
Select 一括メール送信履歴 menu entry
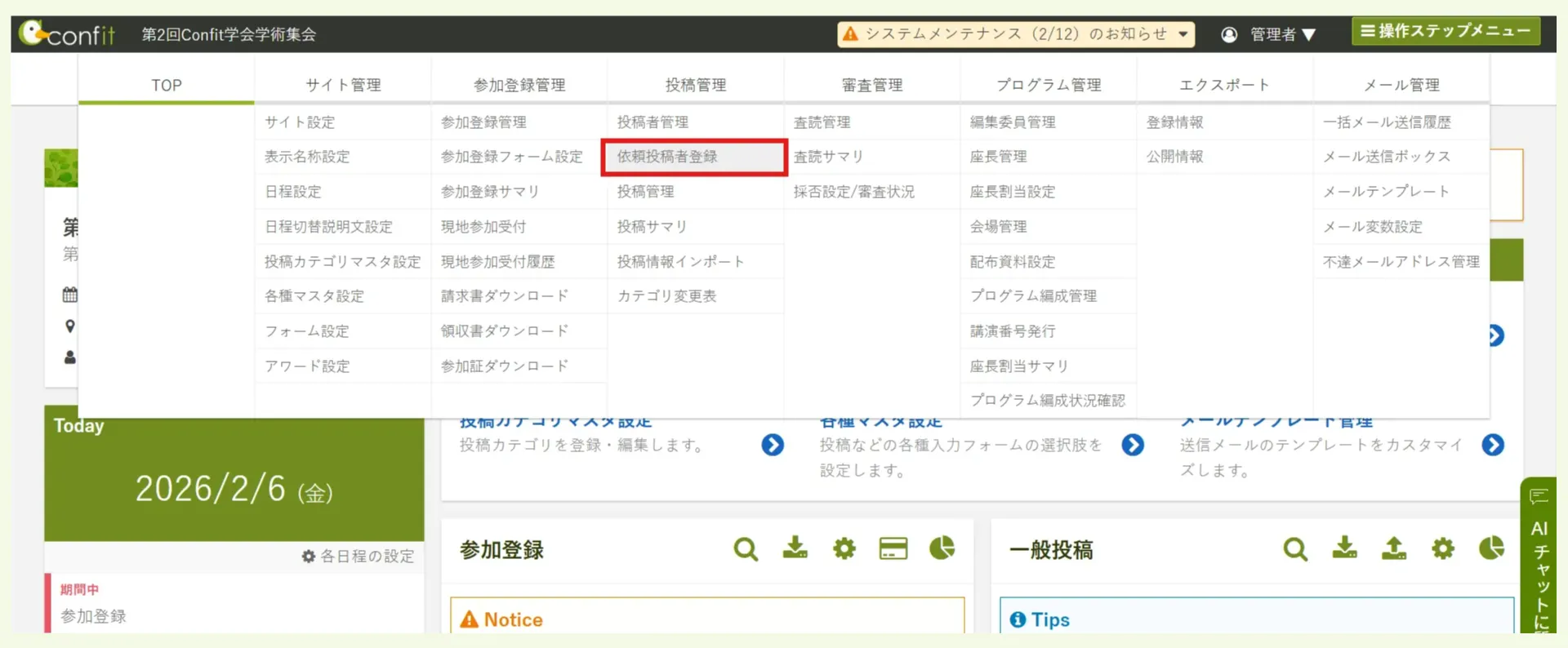1401,122
